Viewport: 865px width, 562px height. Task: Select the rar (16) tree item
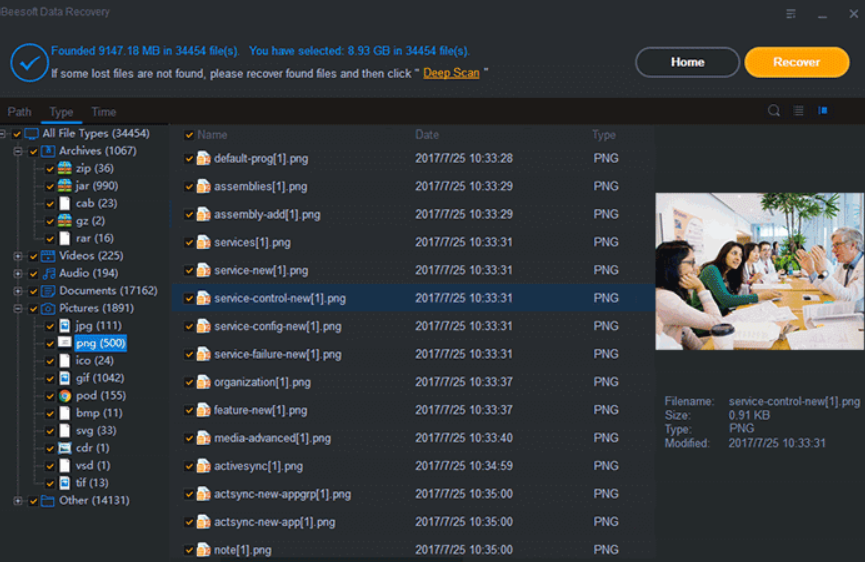point(95,238)
